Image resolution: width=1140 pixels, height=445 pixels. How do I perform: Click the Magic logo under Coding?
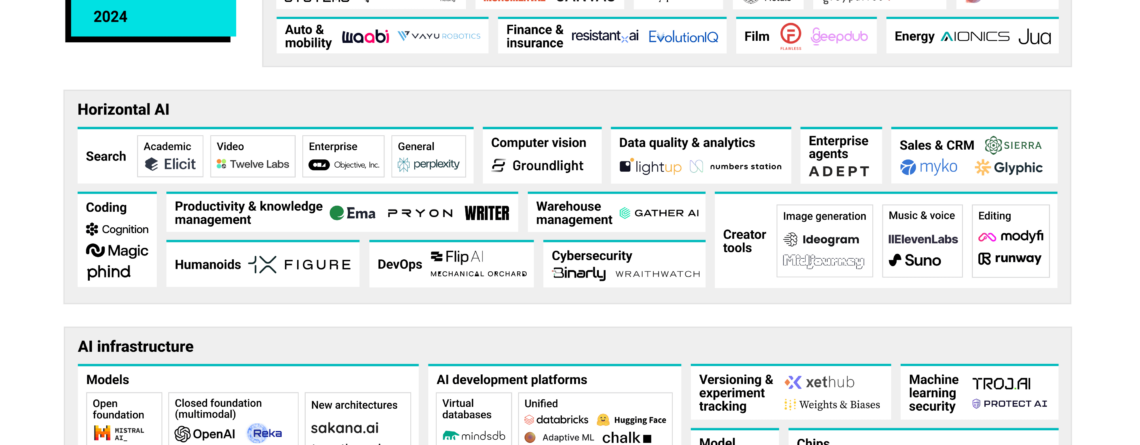117,251
